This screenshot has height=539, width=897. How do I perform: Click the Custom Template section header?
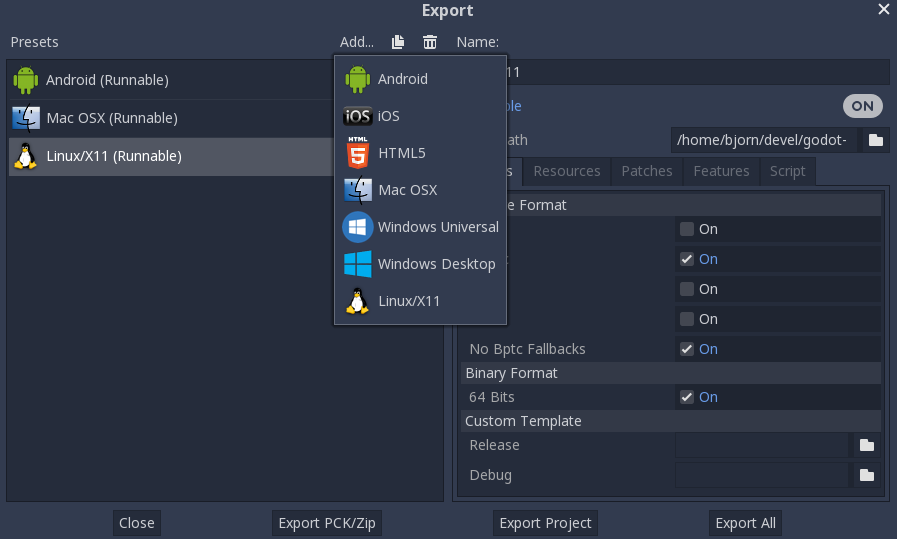[670, 421]
